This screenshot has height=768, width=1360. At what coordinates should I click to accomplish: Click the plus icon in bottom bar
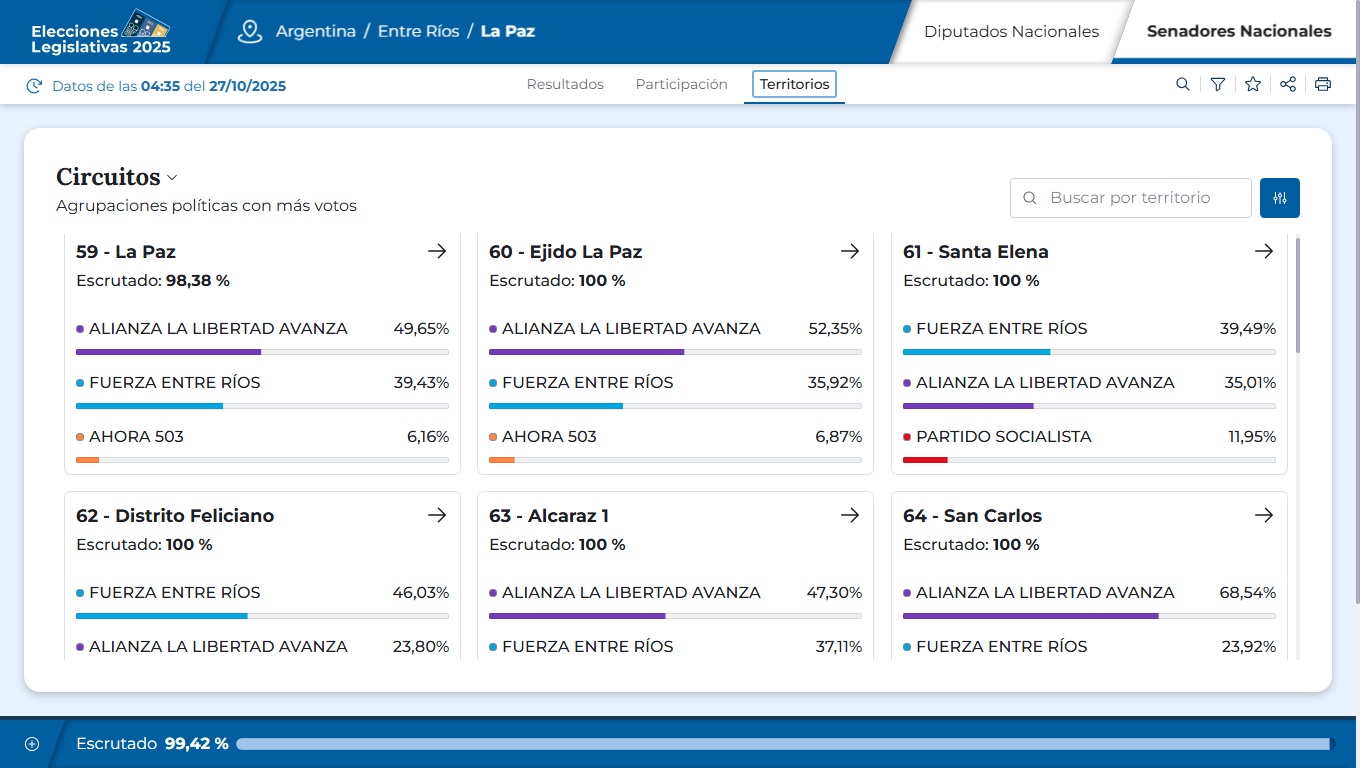coord(31,743)
